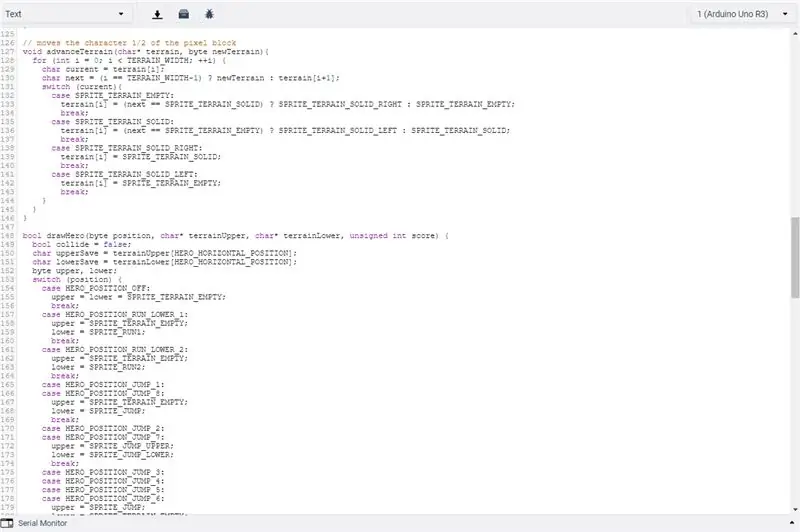Image resolution: width=800 pixels, height=532 pixels.
Task: Click line 'char upperSave = terrainUpper'
Action: (x=164, y=253)
